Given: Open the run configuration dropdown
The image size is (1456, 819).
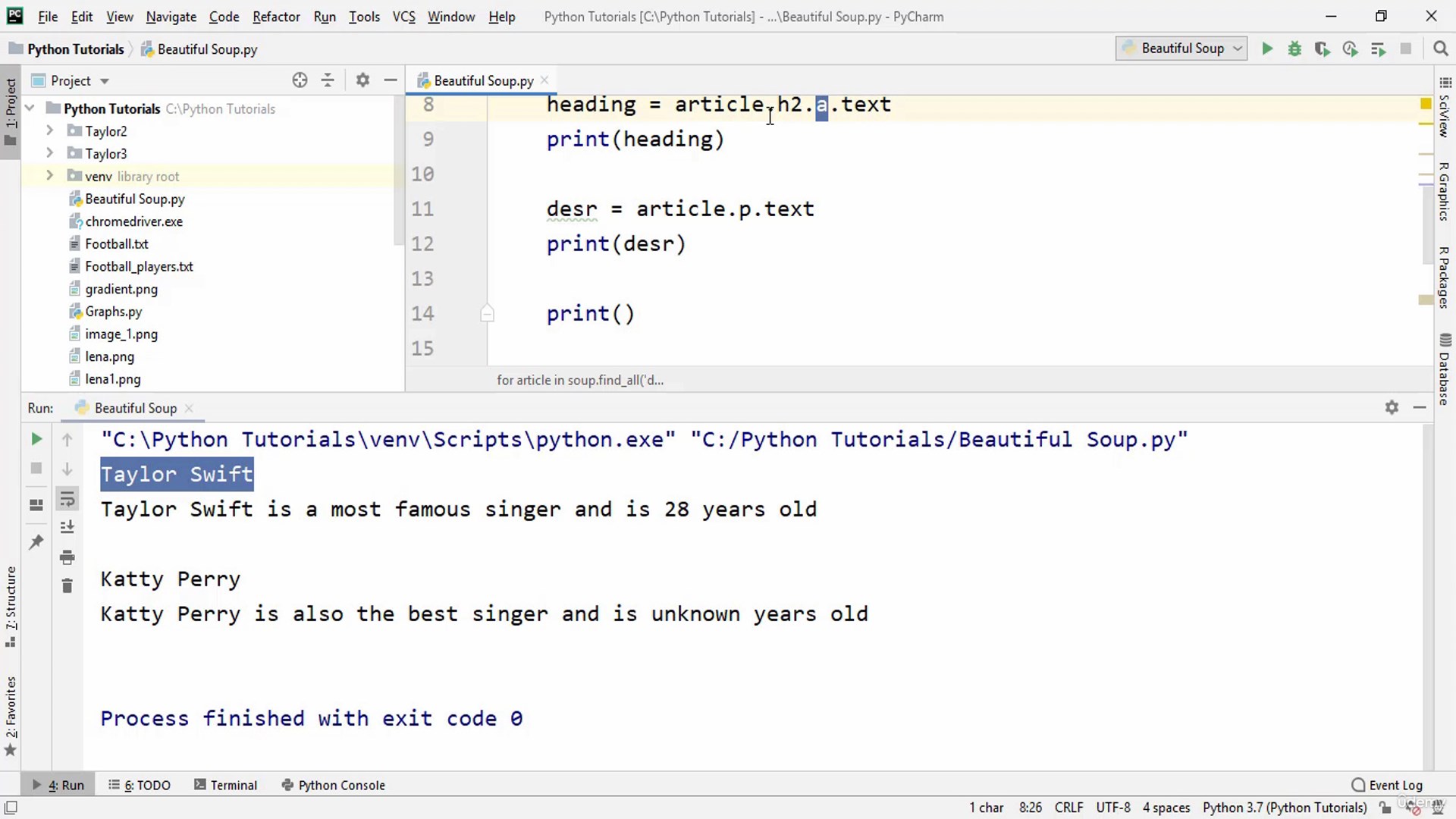Looking at the screenshot, I should (1181, 49).
